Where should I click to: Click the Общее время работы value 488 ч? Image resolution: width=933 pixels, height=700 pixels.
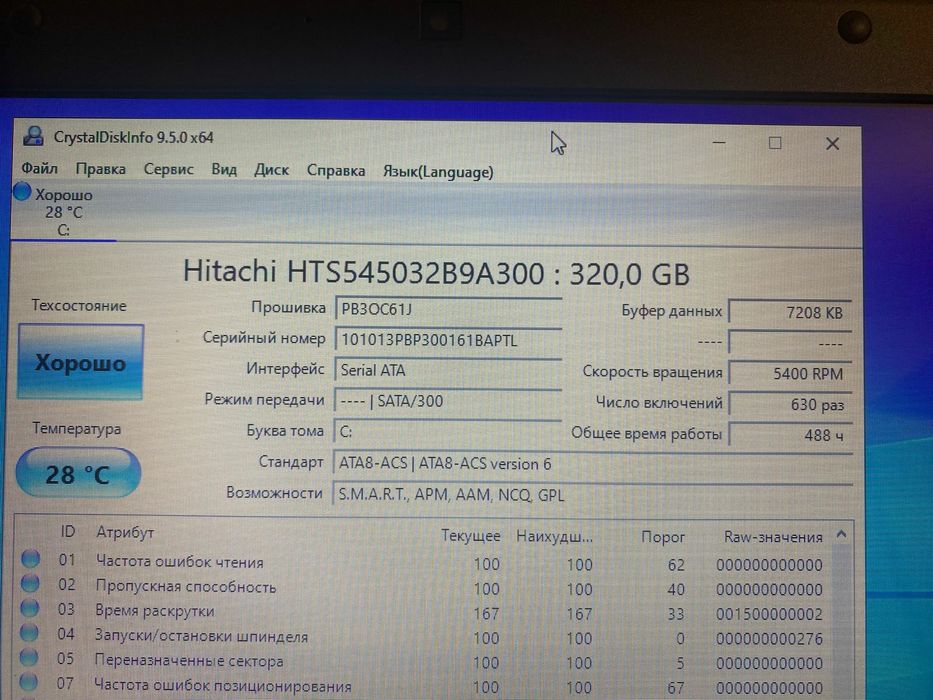[790, 435]
